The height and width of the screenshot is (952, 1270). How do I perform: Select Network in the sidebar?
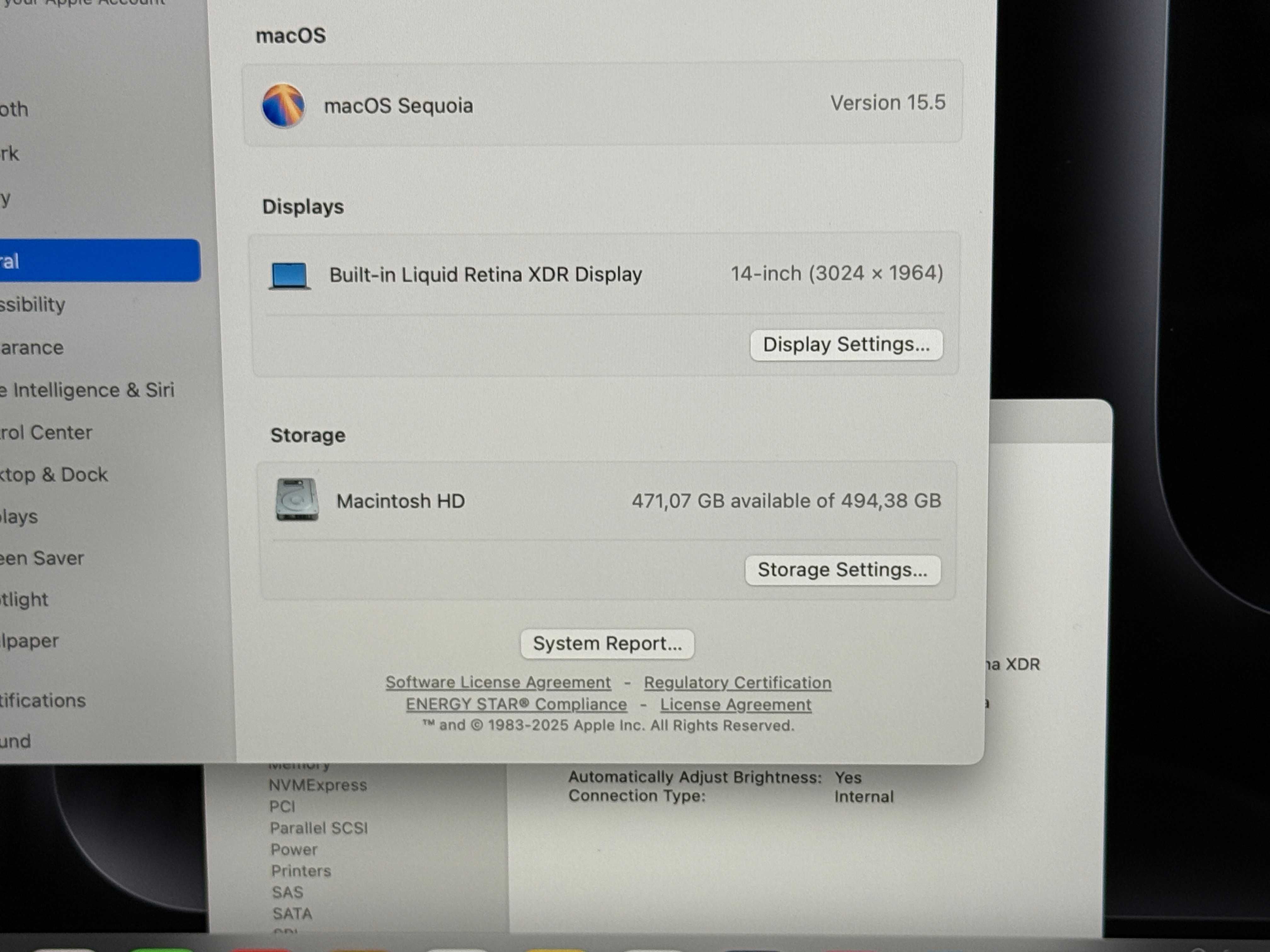point(9,154)
